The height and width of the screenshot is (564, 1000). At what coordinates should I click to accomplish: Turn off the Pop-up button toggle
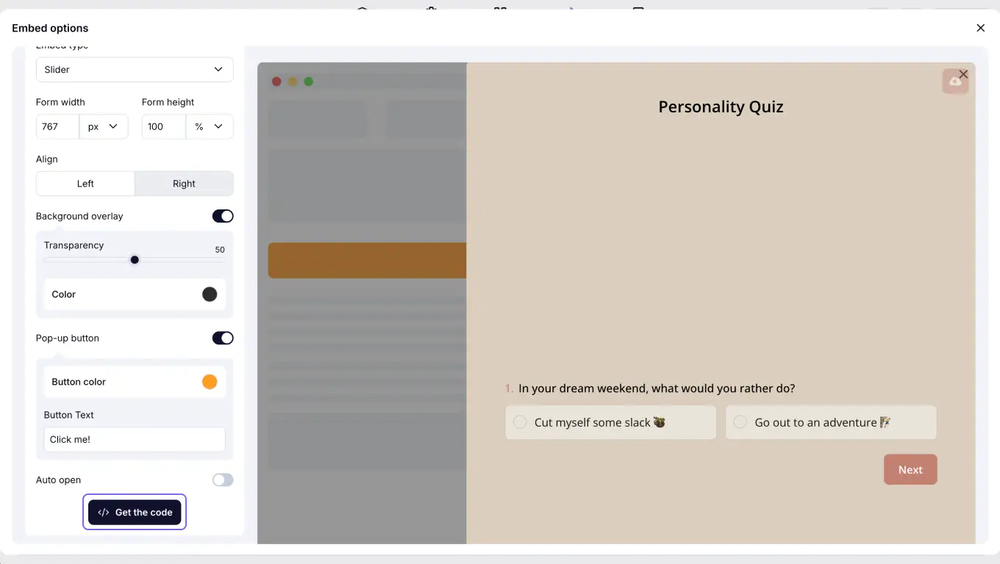pos(222,338)
